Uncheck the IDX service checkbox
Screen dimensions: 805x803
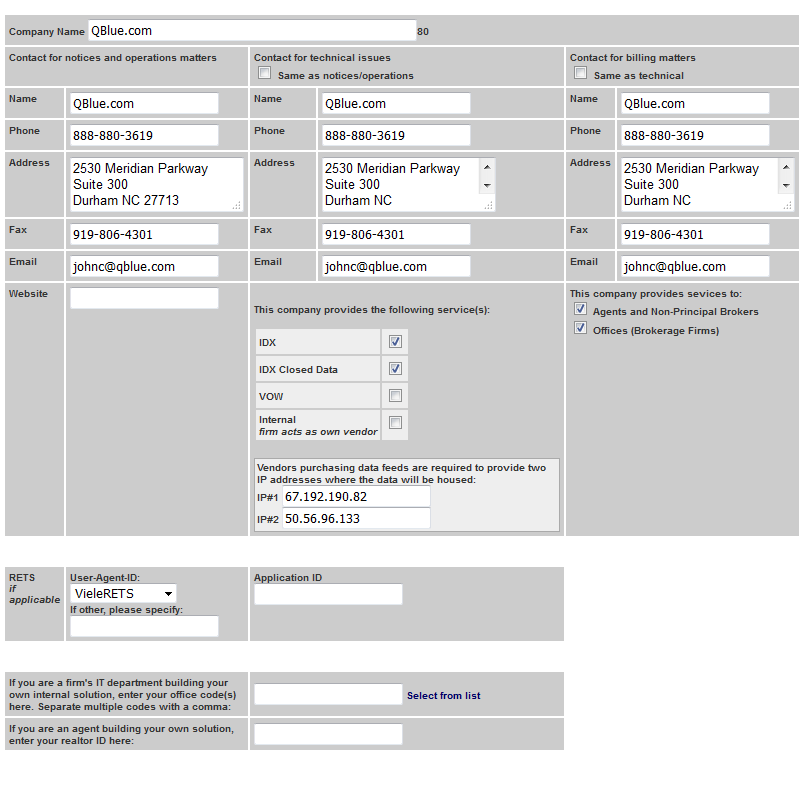(395, 342)
